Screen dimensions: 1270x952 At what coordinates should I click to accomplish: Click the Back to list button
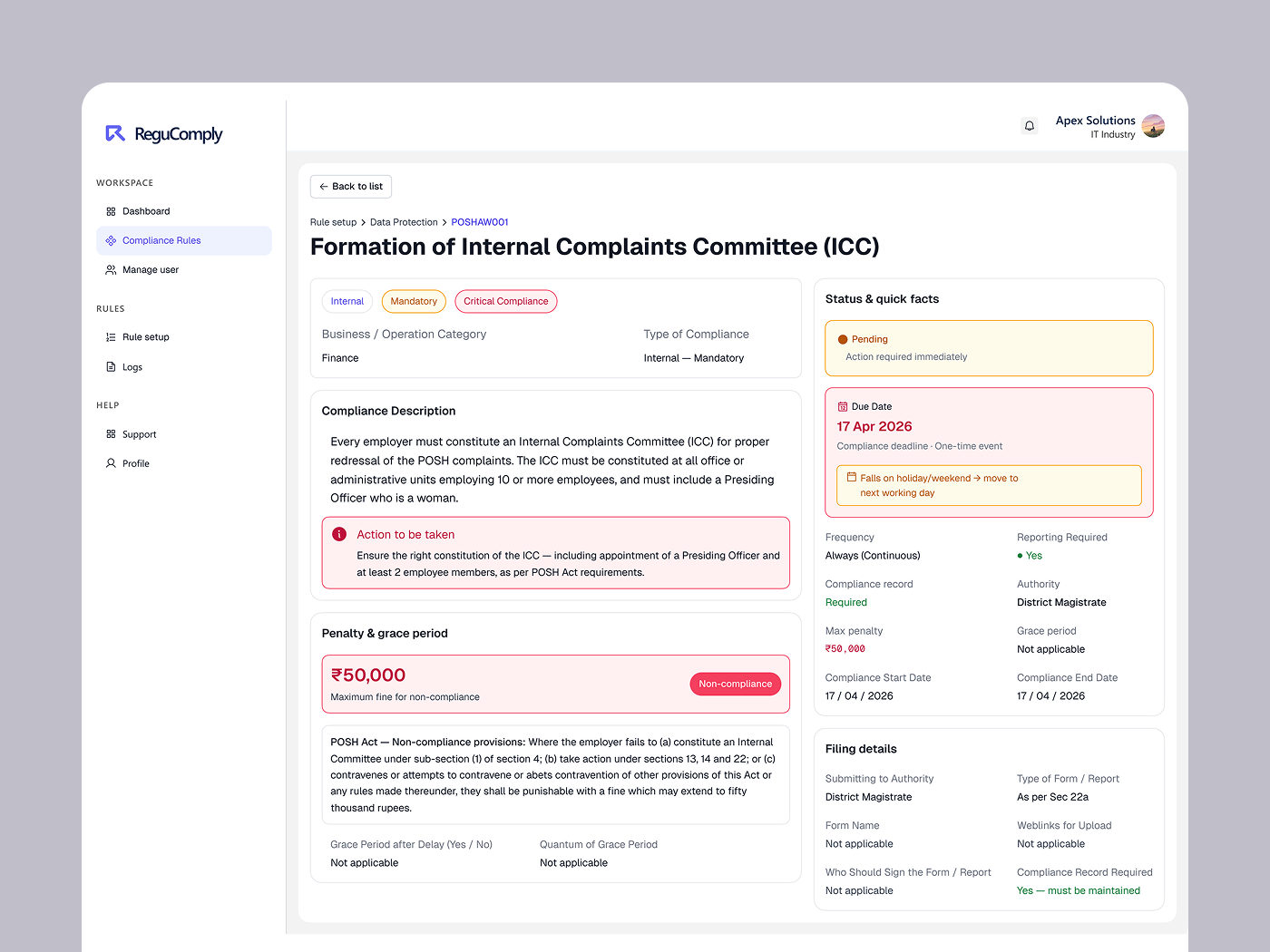[x=351, y=187]
